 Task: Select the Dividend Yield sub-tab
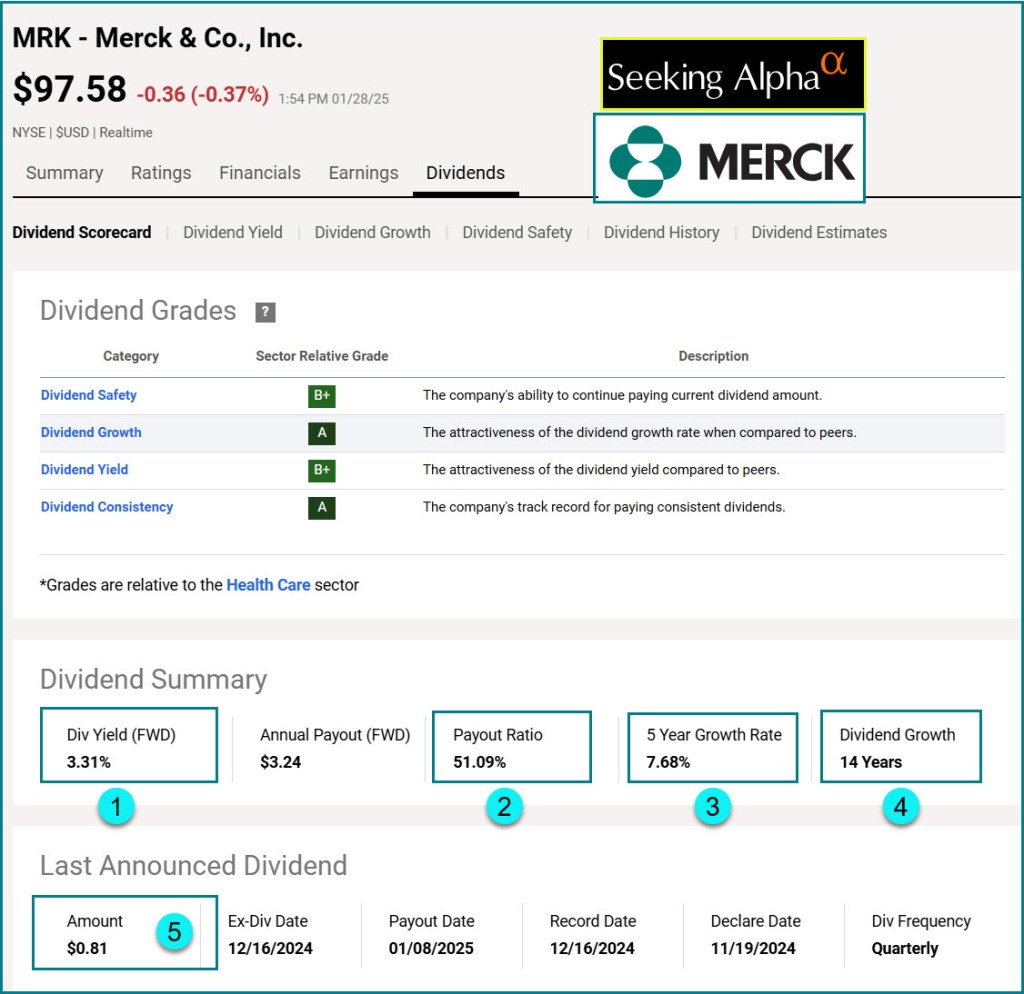pos(233,232)
